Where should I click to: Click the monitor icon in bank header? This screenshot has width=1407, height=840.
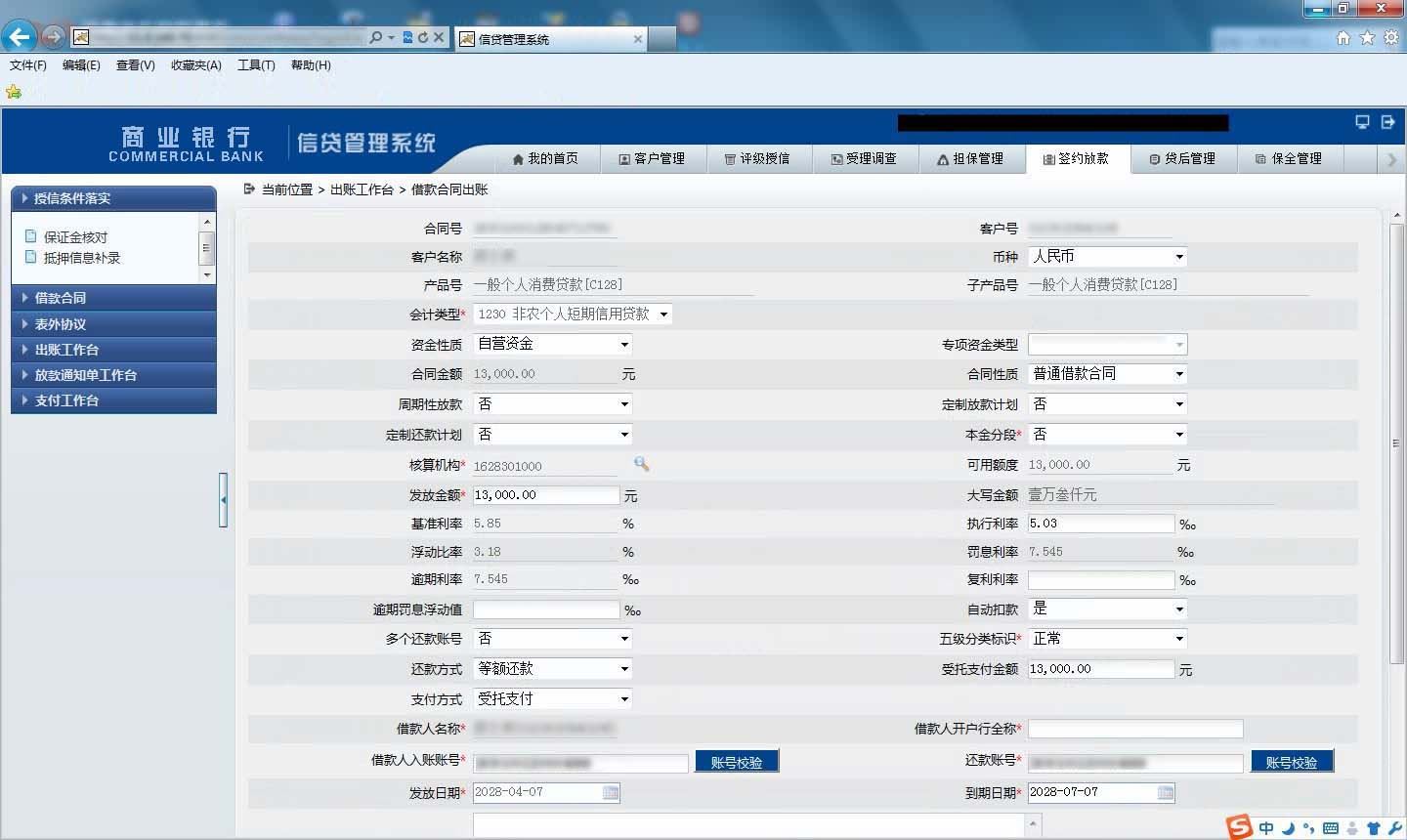[x=1362, y=122]
